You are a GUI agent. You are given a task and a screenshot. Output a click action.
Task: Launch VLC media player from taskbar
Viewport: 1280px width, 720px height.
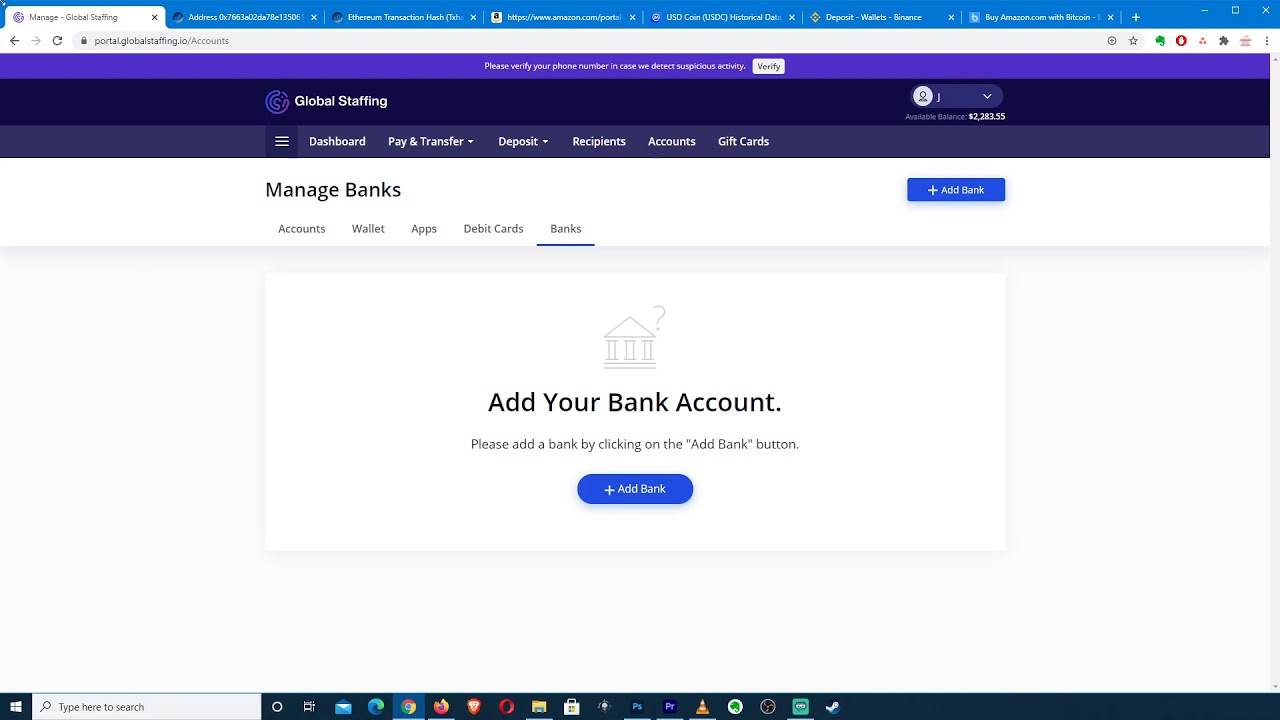tap(702, 707)
